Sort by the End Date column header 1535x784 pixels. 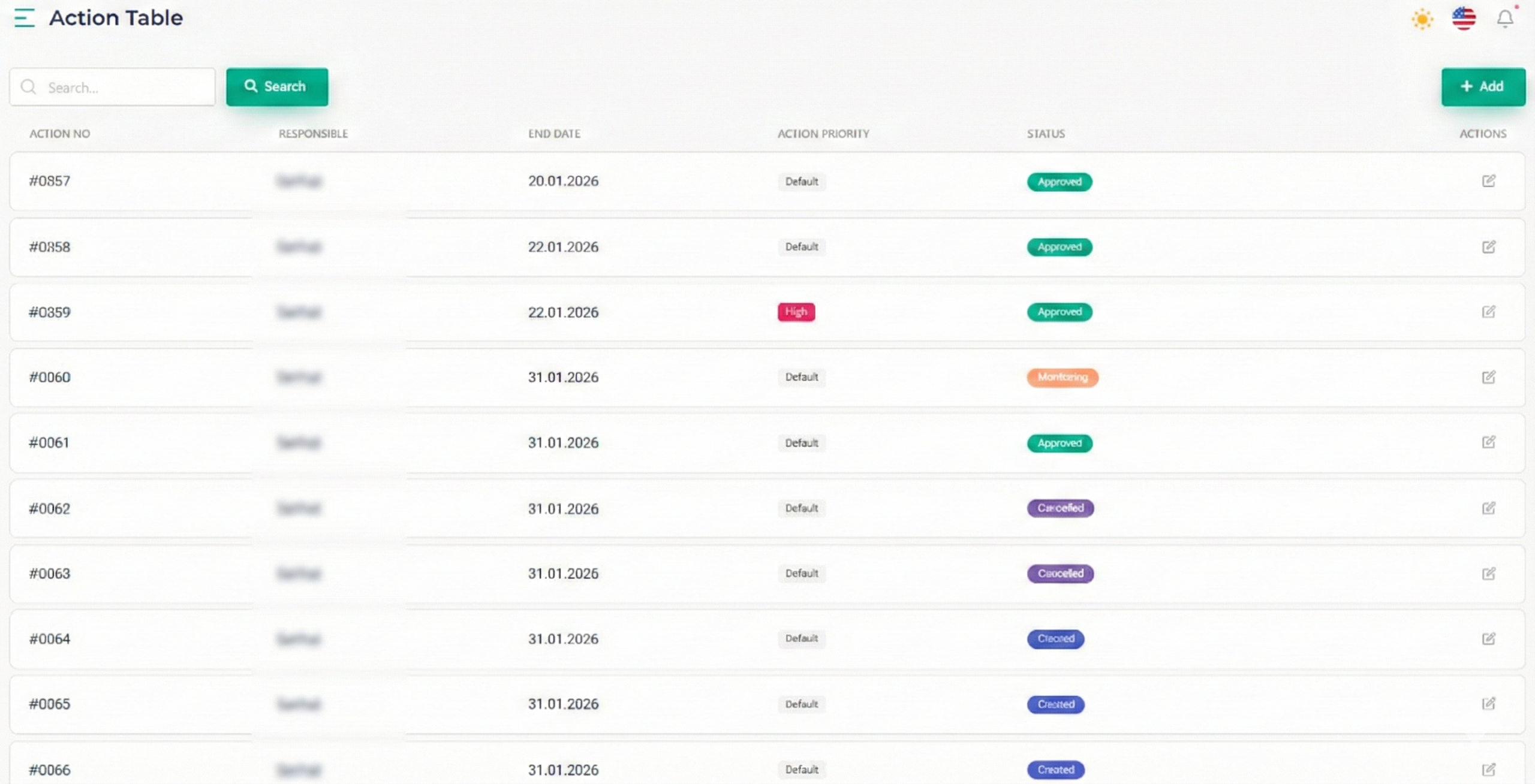coord(554,134)
